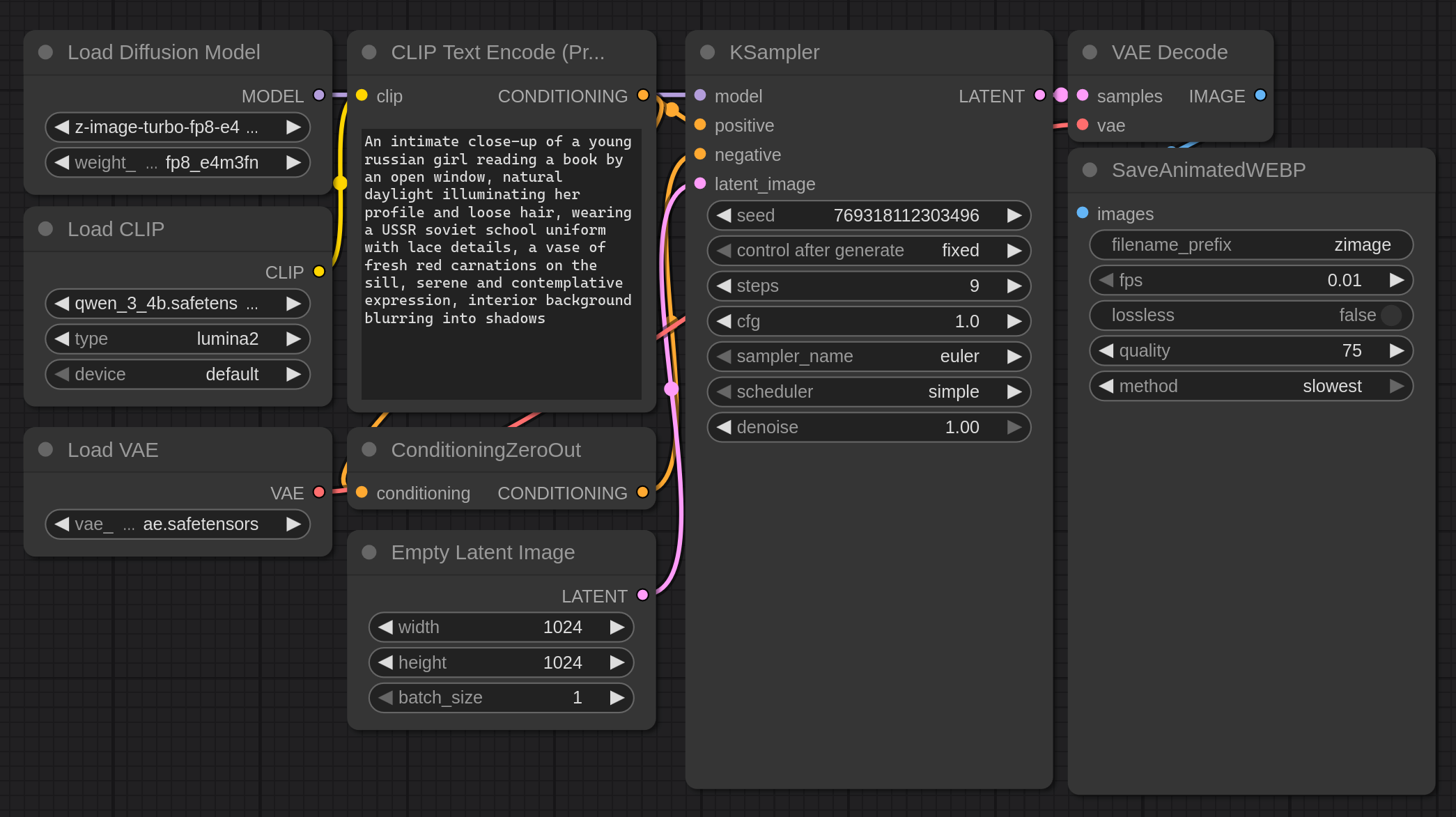
Task: Toggle collapse on ConditioningZeroOut node
Action: coord(369,450)
